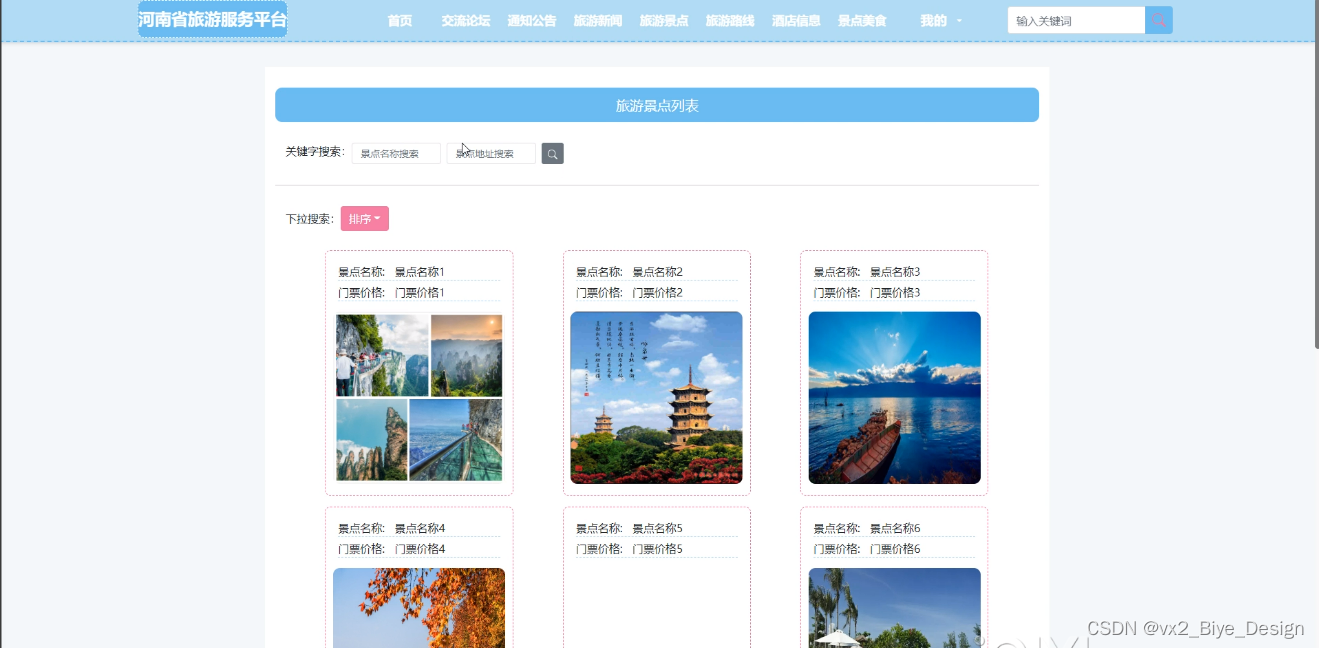Click the top navigation search magnifier icon
The width and height of the screenshot is (1319, 648).
click(x=1159, y=20)
